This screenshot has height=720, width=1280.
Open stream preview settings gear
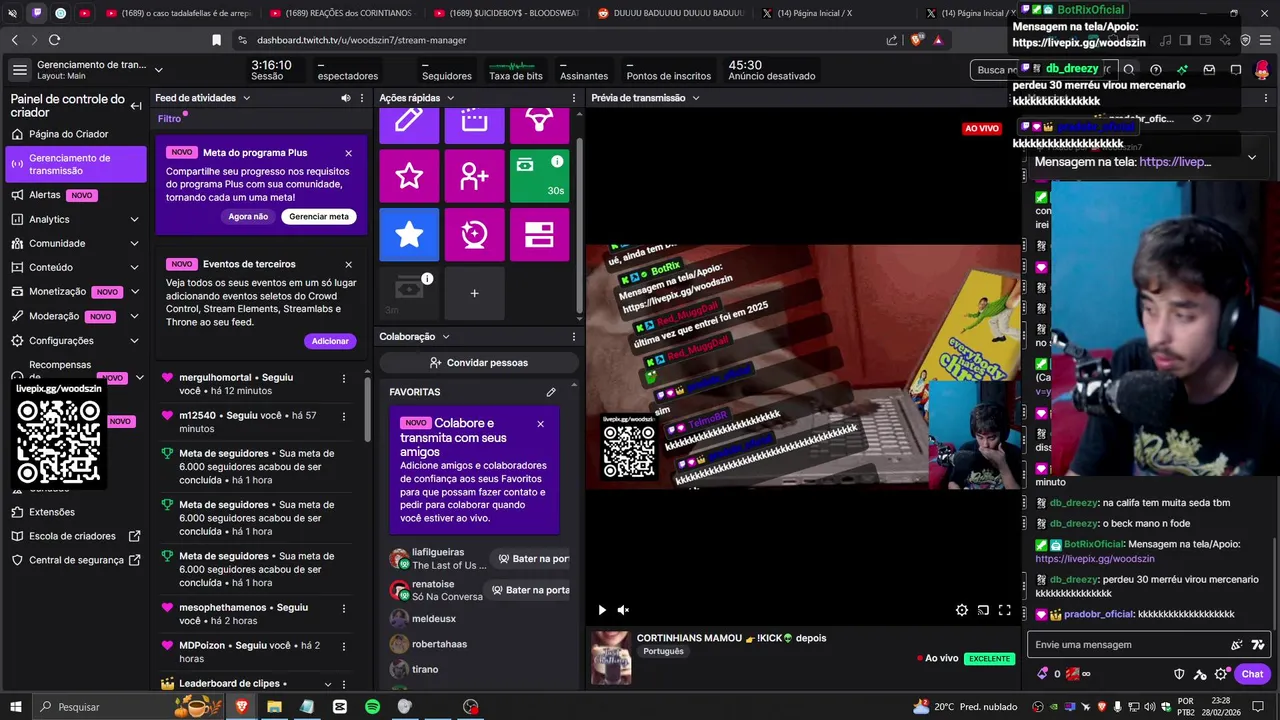pos(962,610)
